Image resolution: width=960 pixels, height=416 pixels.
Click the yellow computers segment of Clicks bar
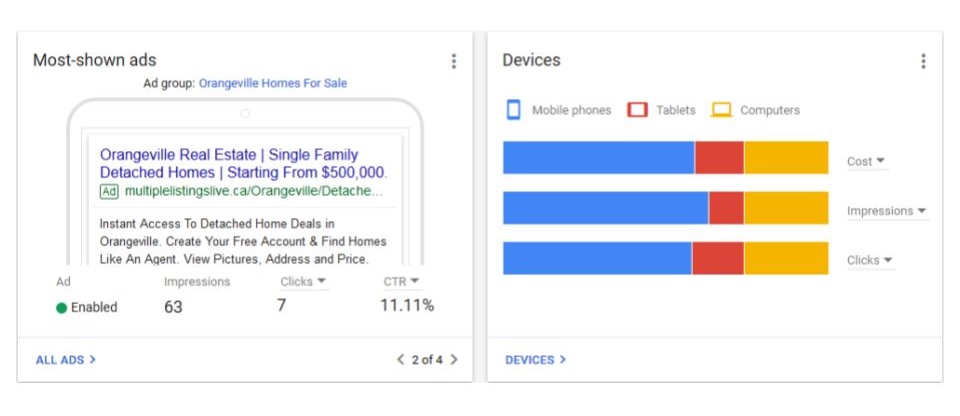point(786,258)
